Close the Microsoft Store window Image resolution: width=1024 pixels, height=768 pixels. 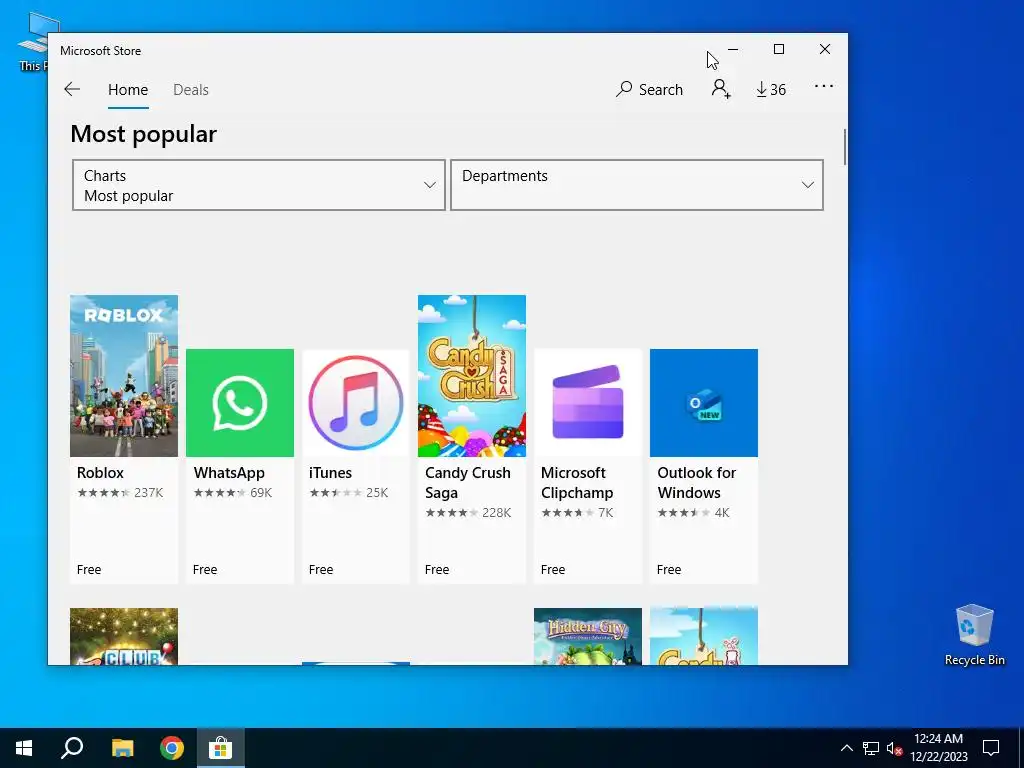click(x=825, y=50)
